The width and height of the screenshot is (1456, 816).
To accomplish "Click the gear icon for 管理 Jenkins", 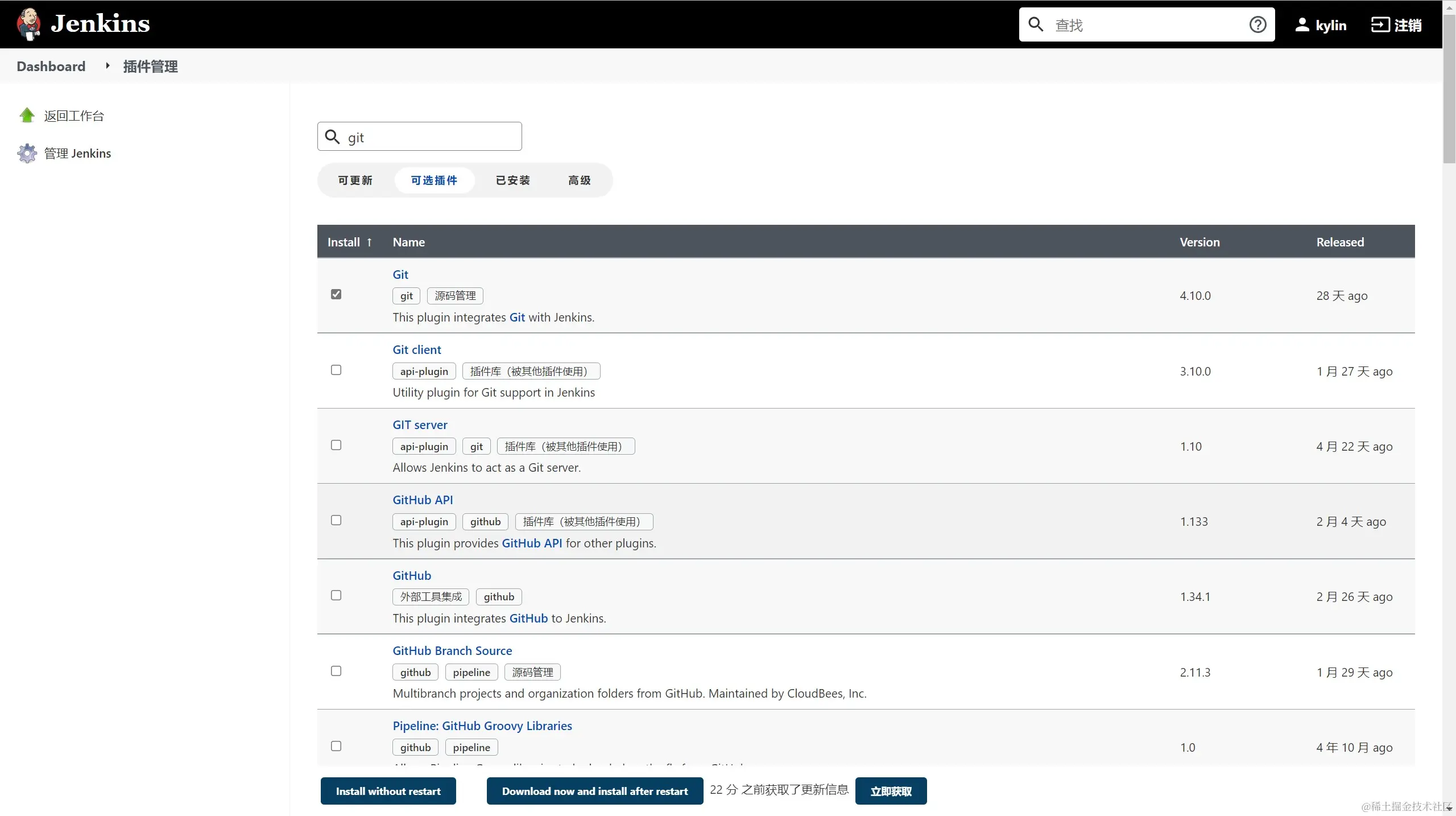I will click(27, 153).
